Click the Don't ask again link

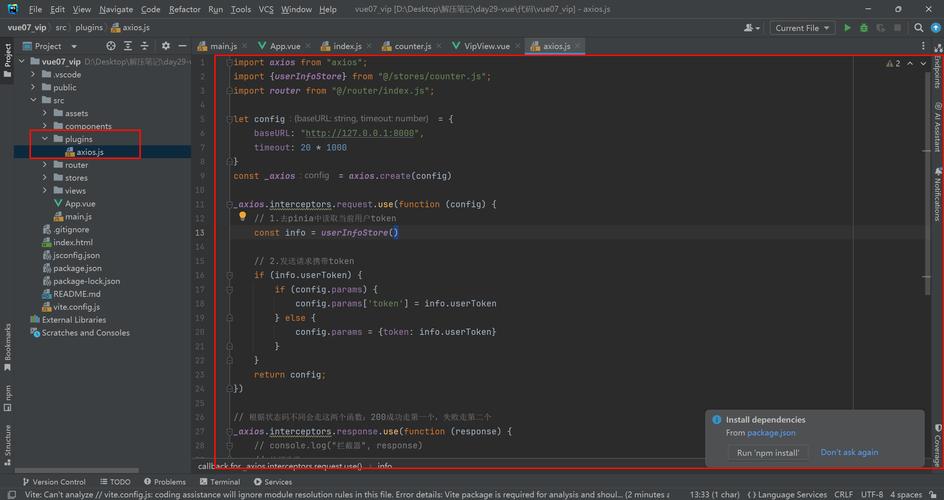coord(849,452)
